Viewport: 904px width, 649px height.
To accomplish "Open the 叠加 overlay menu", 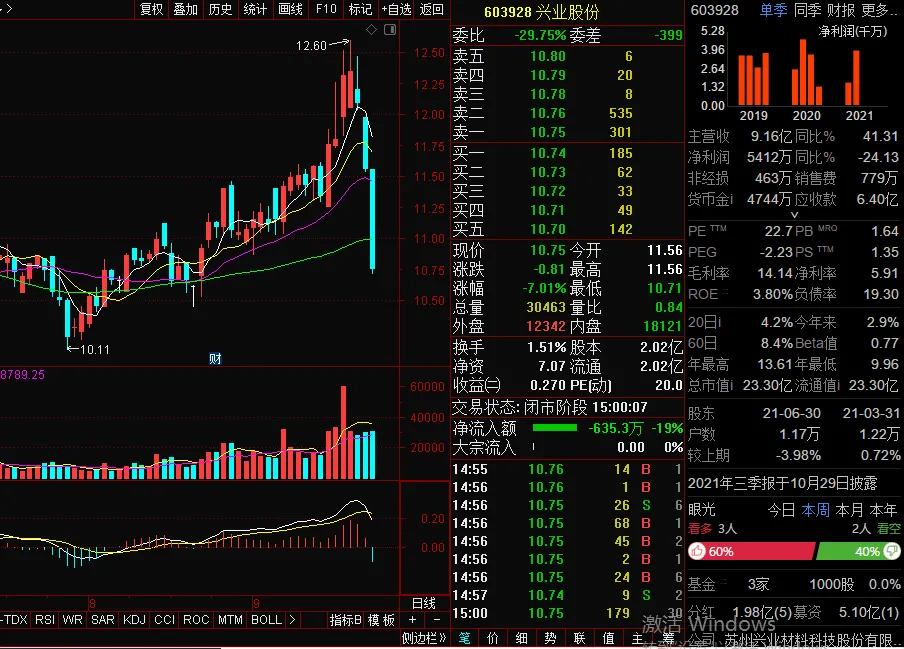I will [186, 9].
